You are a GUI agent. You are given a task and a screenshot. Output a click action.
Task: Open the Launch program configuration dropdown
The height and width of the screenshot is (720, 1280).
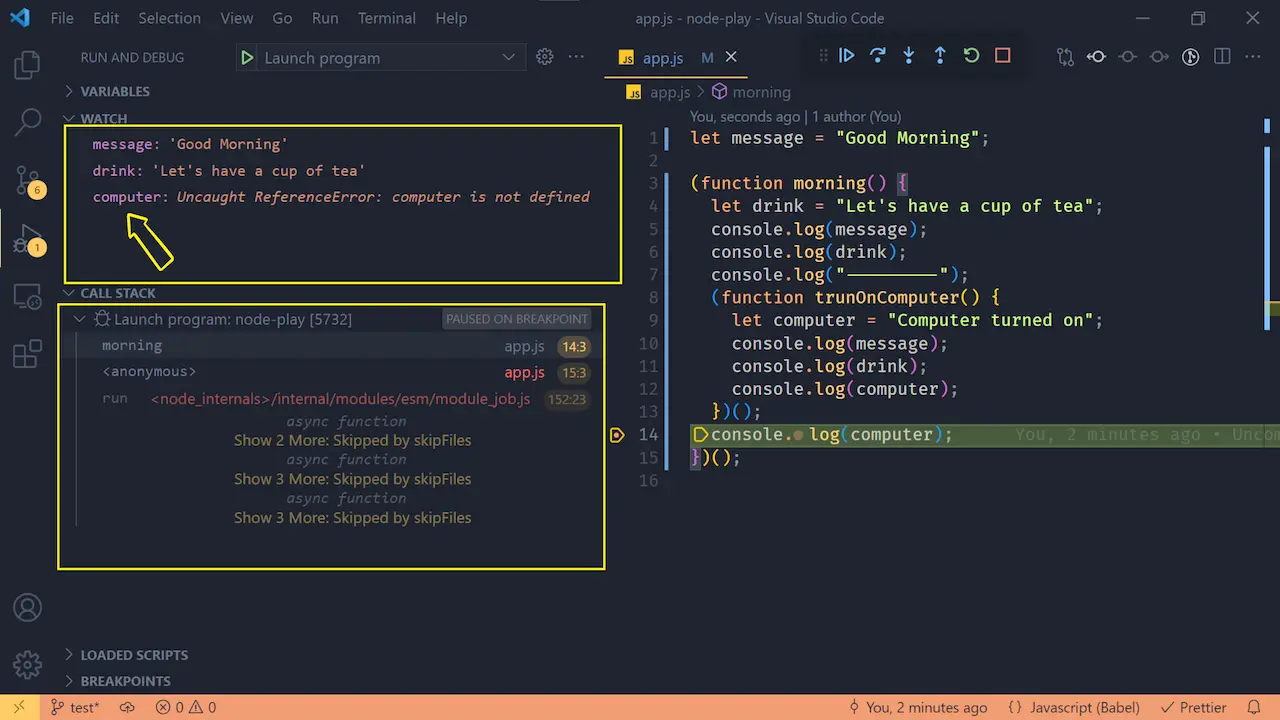[391, 58]
